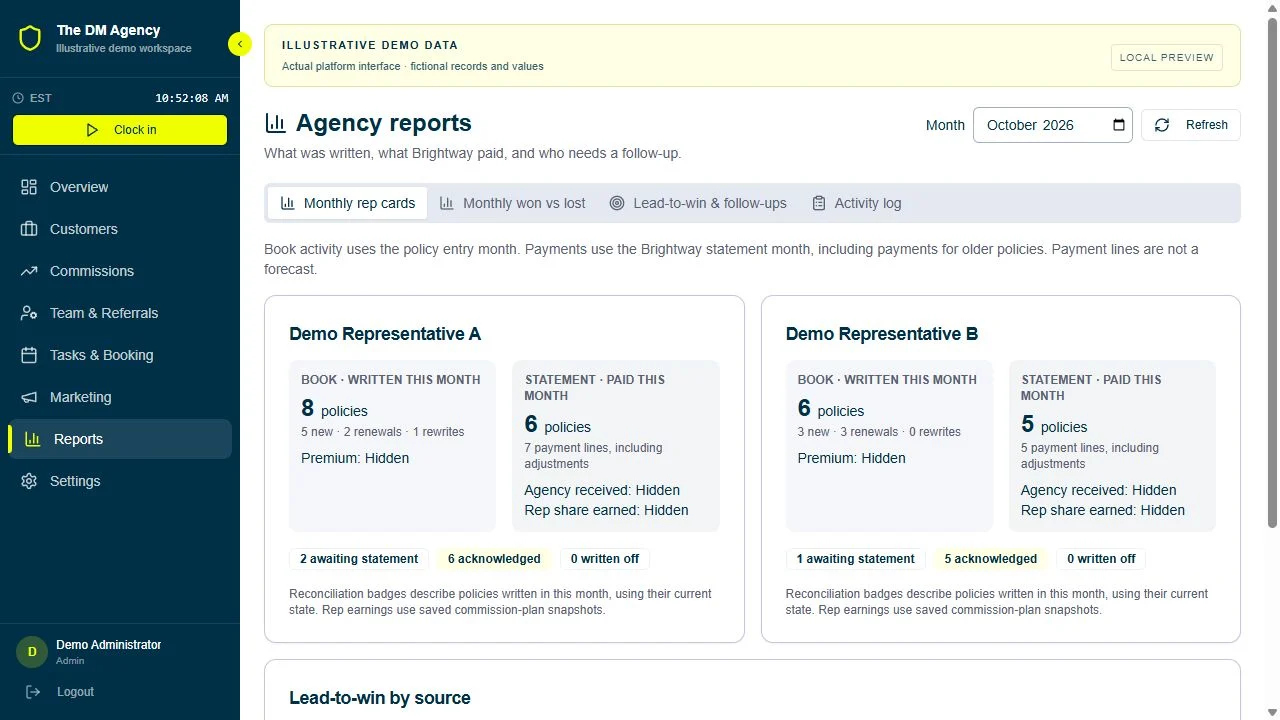Click the "5 acknowledged" badge
1280x720 pixels.
point(991,559)
